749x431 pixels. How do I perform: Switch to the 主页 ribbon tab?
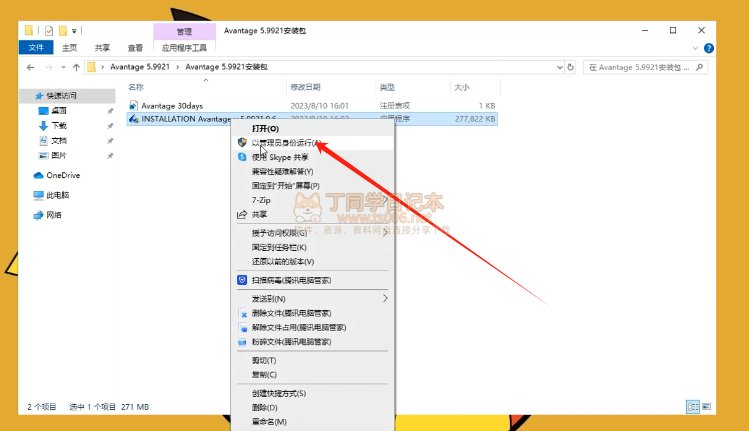[69, 47]
